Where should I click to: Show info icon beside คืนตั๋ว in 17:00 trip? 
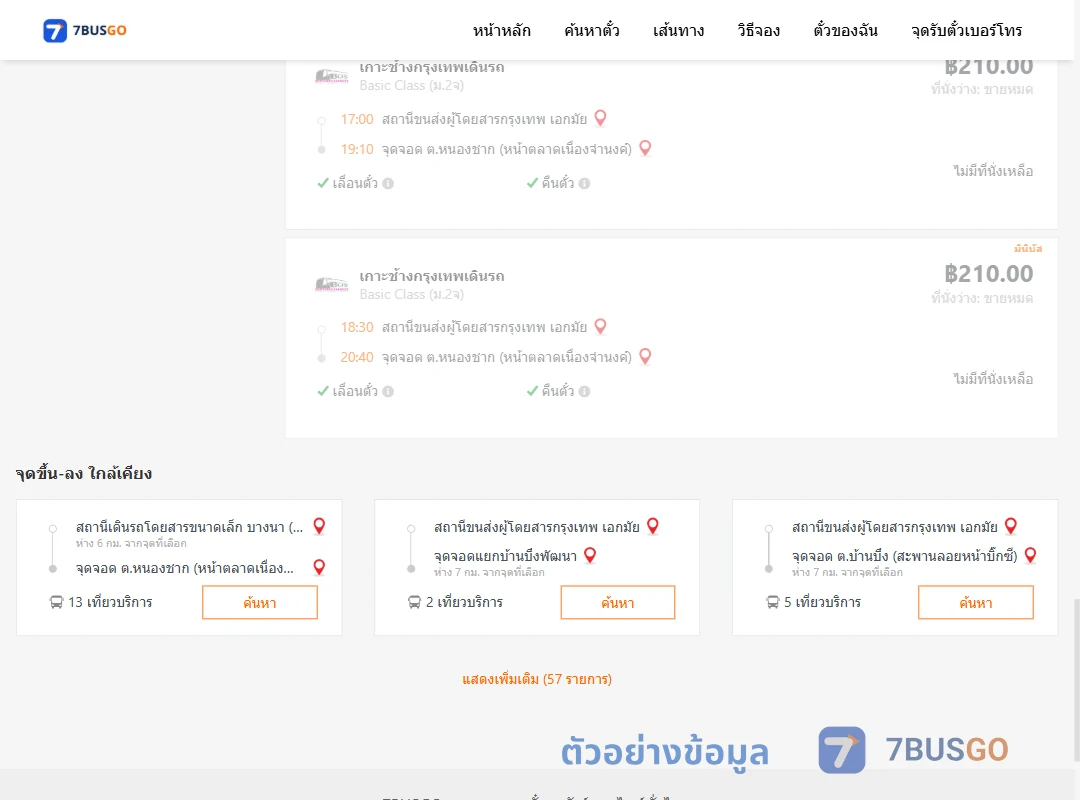[x=584, y=183]
